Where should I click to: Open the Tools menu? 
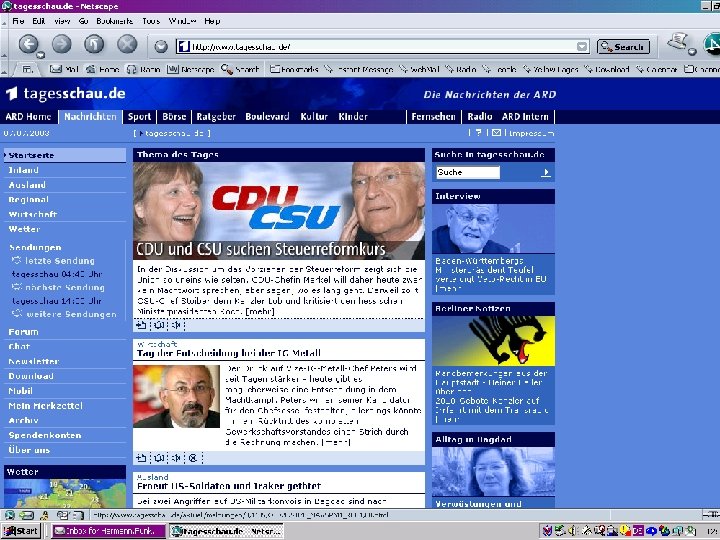pos(151,21)
